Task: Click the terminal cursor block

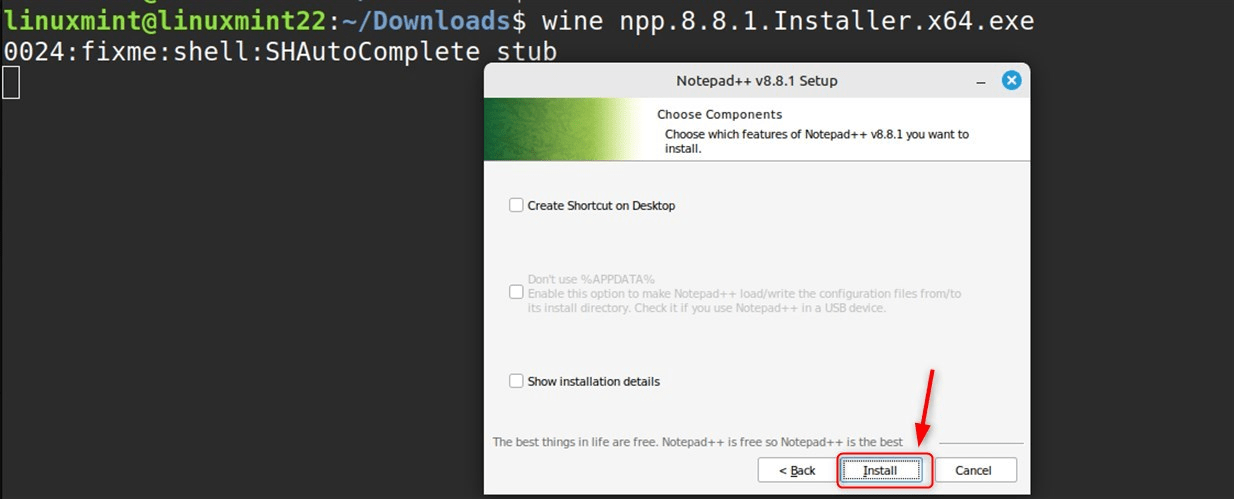Action: click(x=11, y=83)
